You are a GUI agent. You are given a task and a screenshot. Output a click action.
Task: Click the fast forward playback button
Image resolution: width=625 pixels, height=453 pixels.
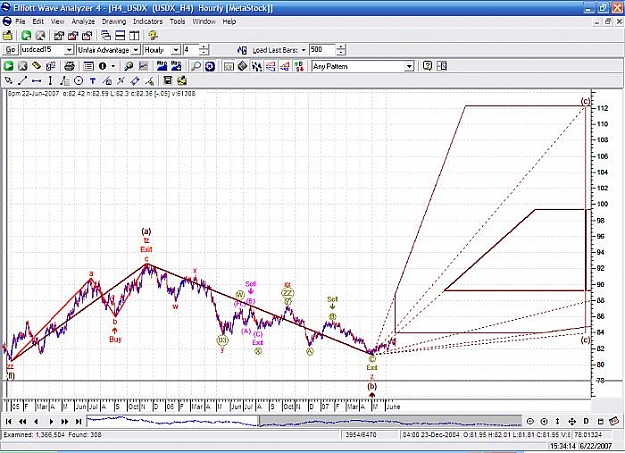point(65,421)
